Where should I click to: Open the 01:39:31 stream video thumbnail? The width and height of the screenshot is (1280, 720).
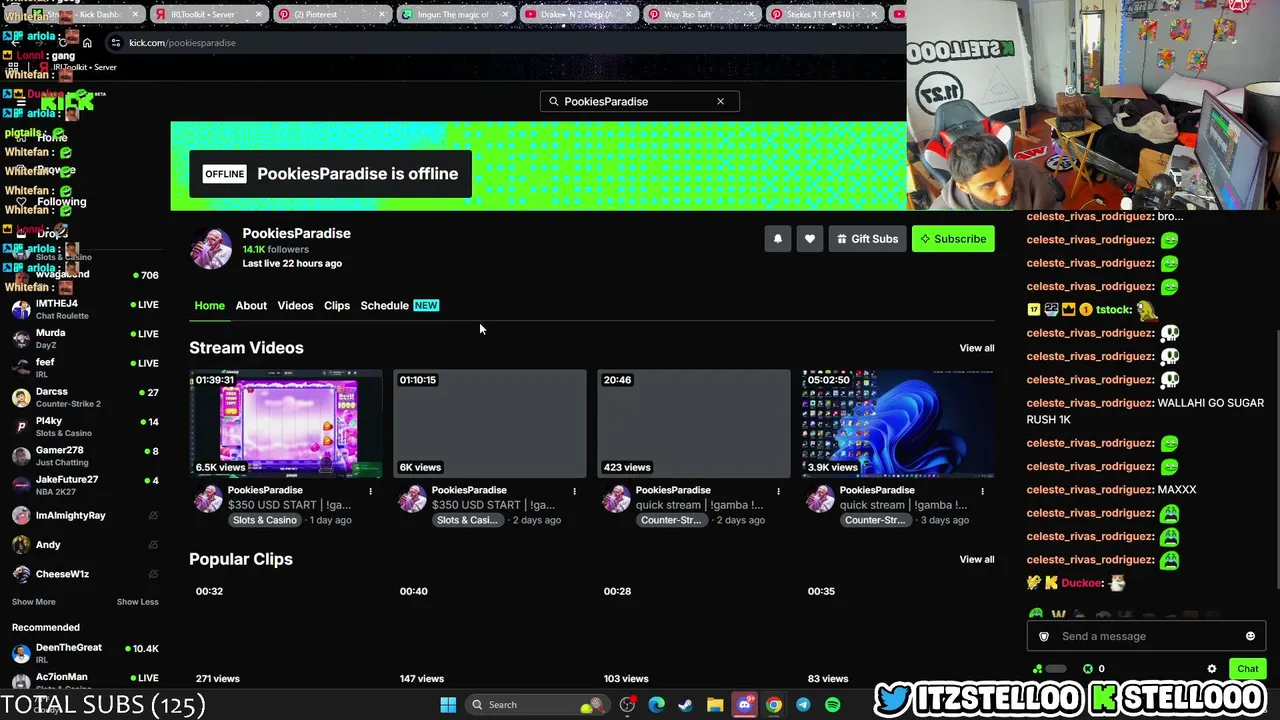[x=286, y=424]
